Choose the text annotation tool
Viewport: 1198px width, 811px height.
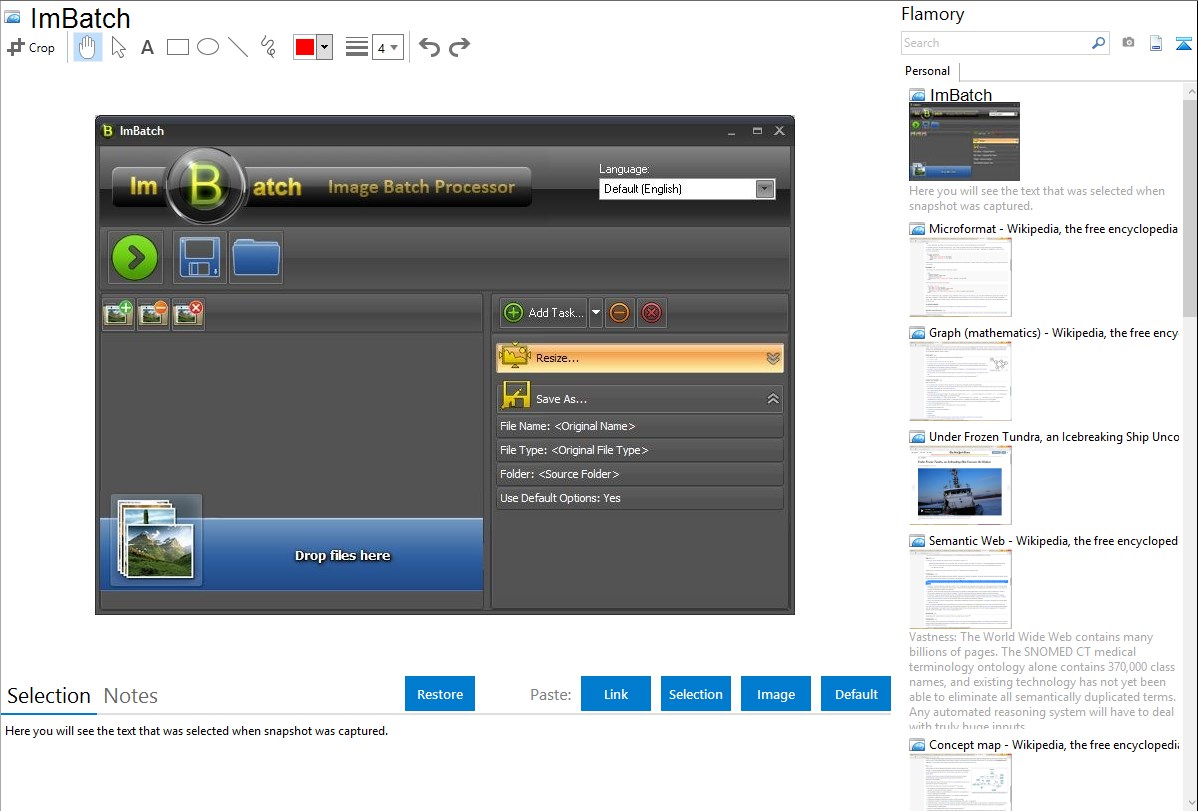(147, 47)
